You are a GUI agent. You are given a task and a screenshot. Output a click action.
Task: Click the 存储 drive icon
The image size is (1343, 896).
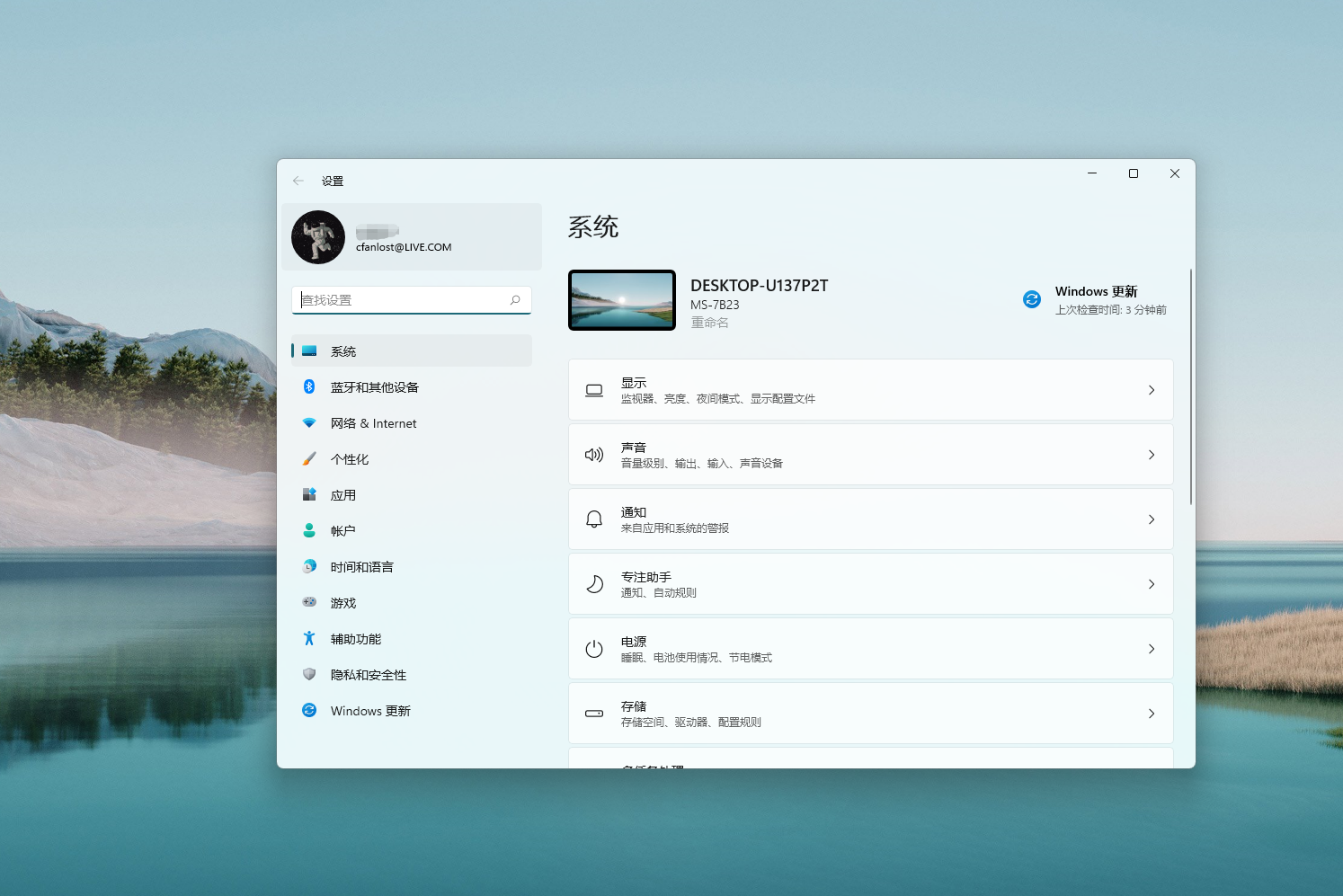click(594, 714)
